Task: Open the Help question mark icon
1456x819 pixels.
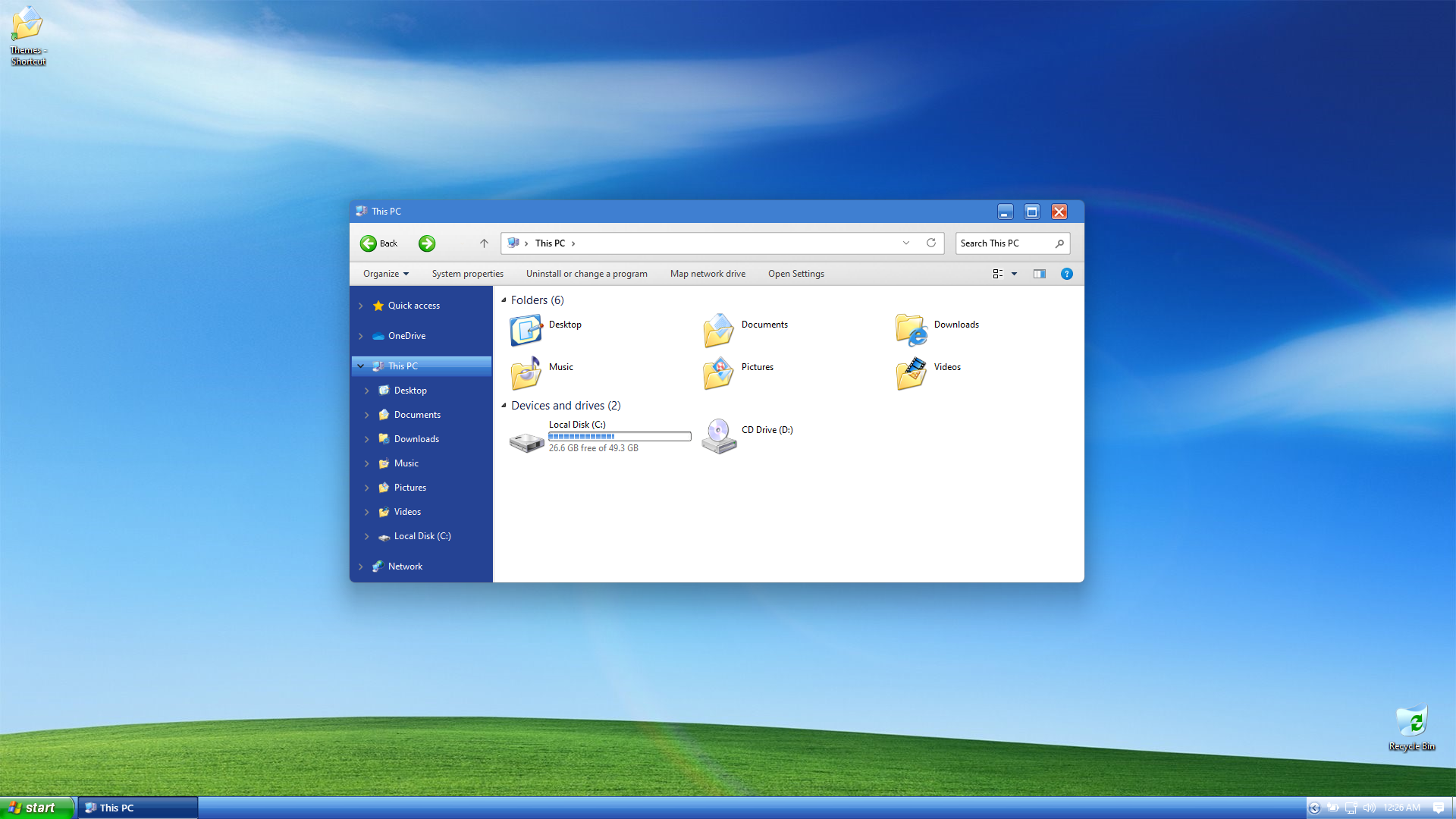Action: [1066, 274]
